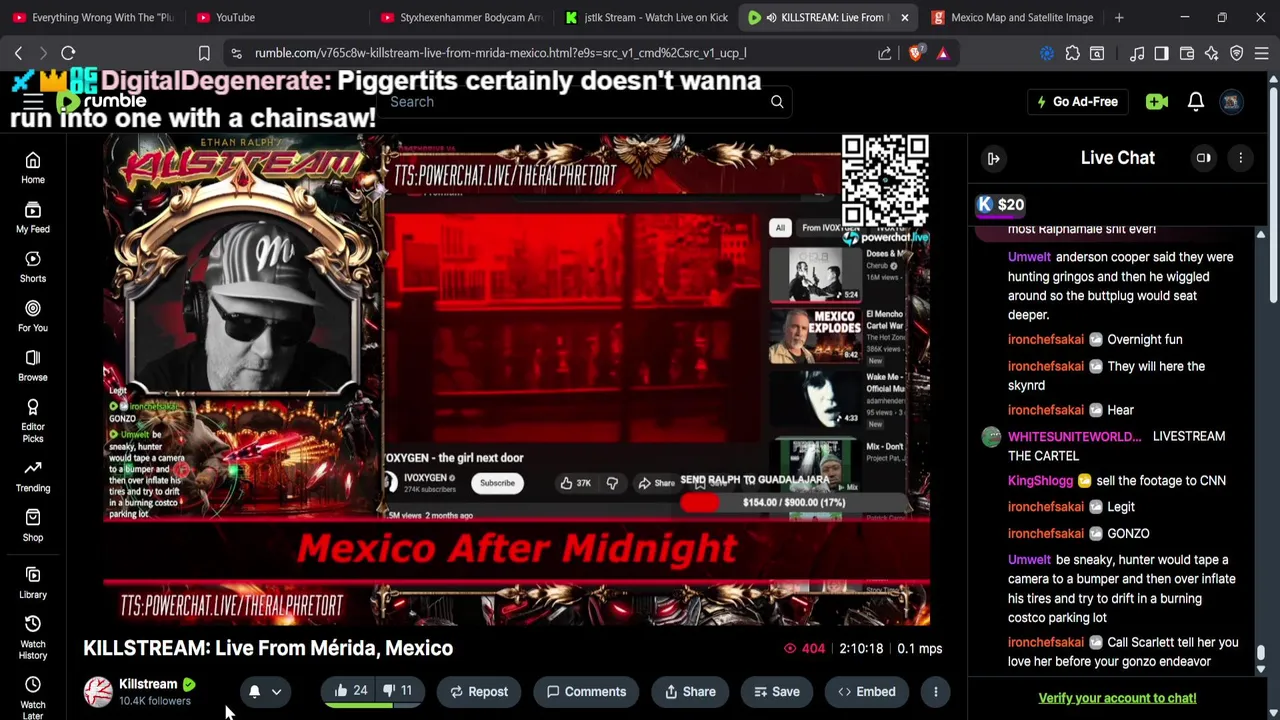Image resolution: width=1280 pixels, height=720 pixels.
Task: Click the browser address bar URL
Action: 500,53
